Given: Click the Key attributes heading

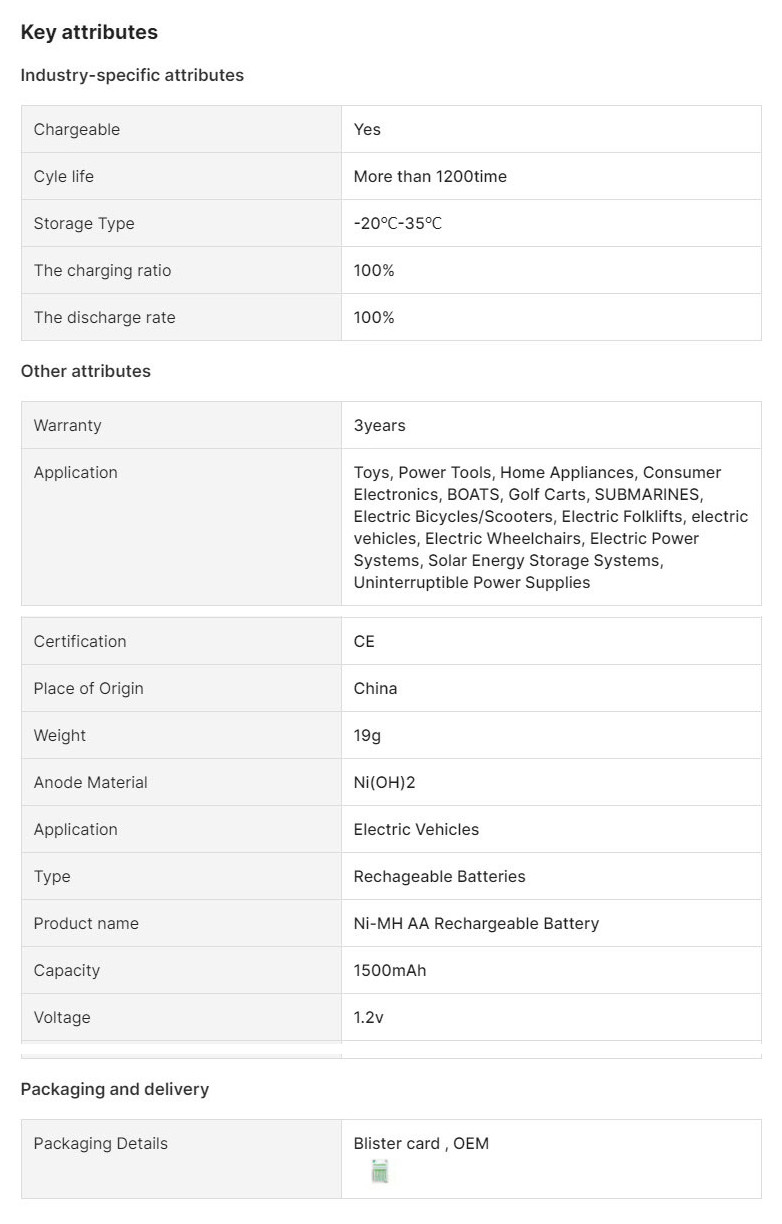Looking at the screenshot, I should tap(89, 32).
